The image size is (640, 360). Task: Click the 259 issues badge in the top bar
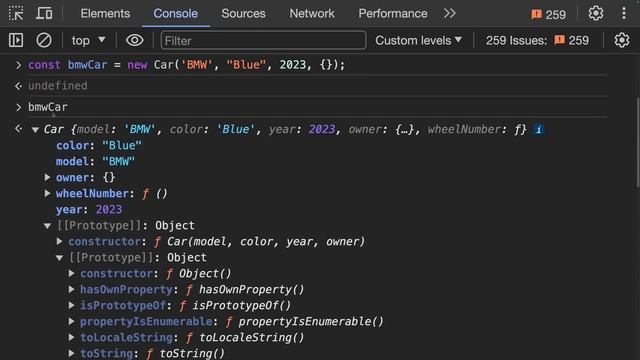549,15
